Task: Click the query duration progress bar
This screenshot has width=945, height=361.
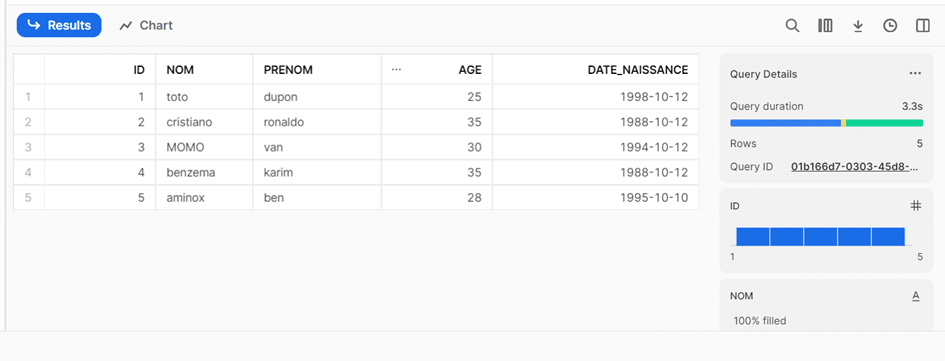Action: pos(826,123)
